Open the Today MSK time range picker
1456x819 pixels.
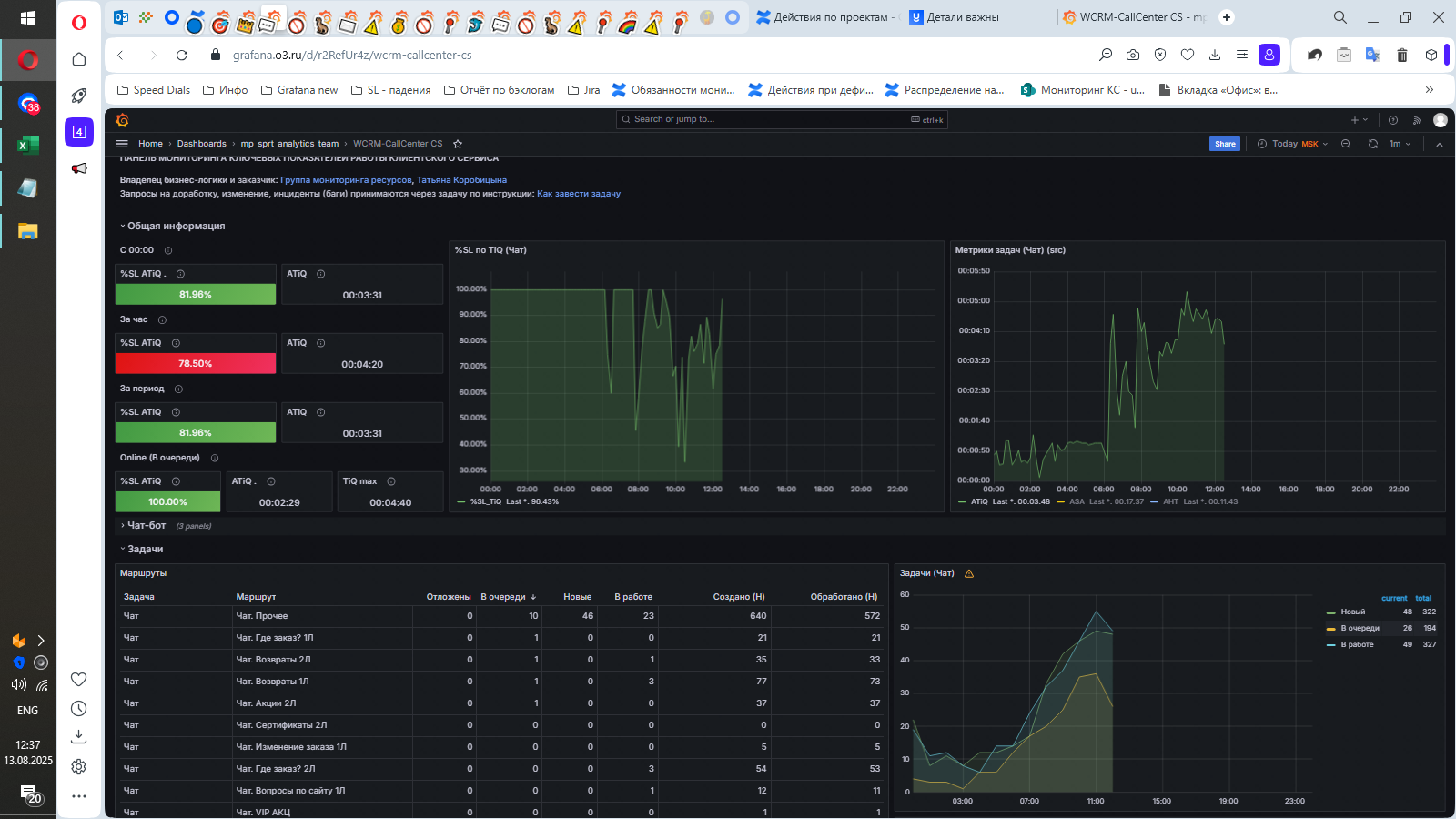1292,144
